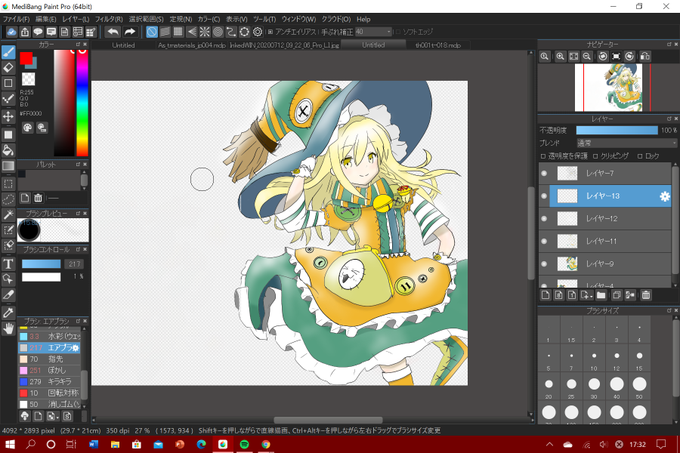Create a new layer folder

click(x=601, y=295)
